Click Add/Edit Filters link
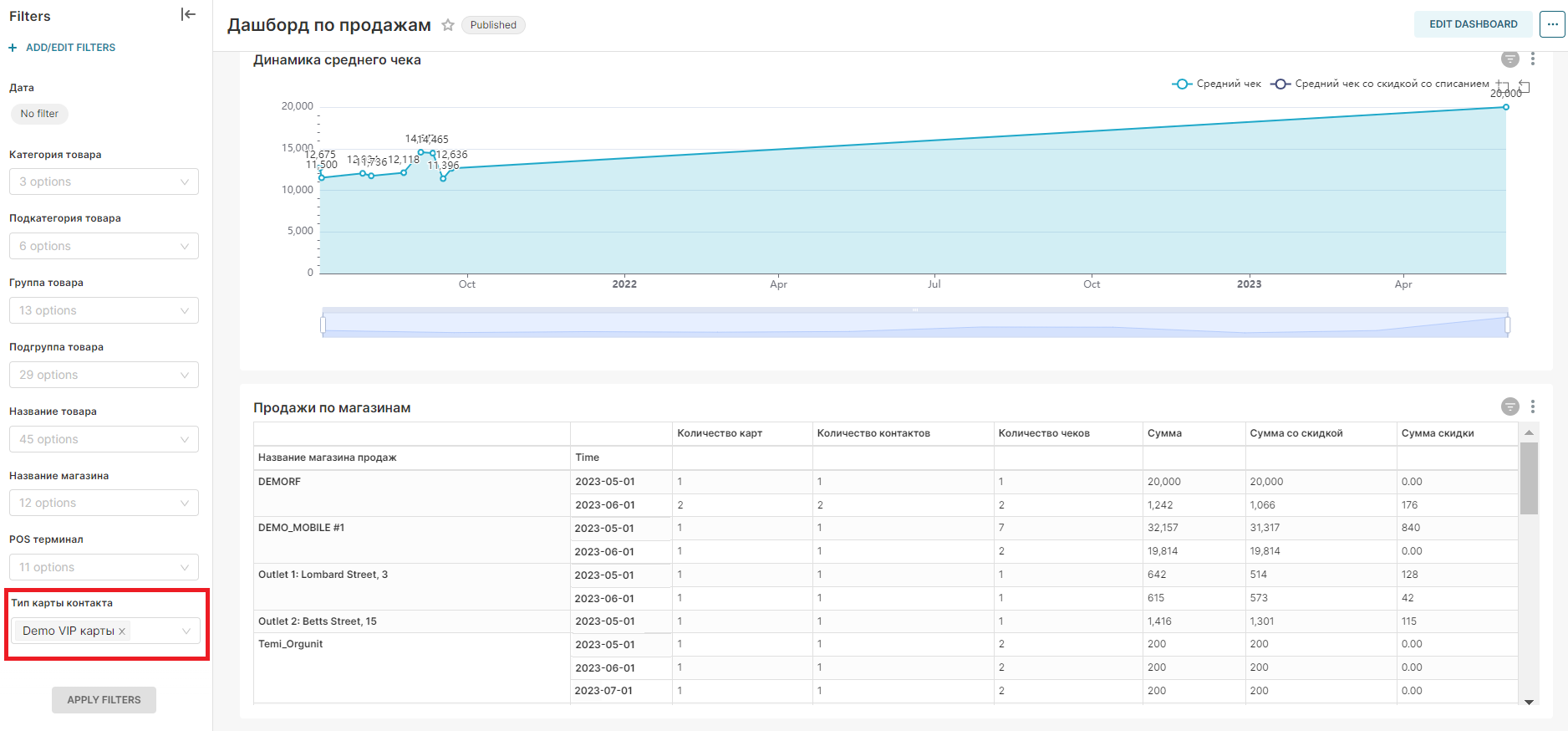The width and height of the screenshot is (1568, 731). tap(70, 48)
